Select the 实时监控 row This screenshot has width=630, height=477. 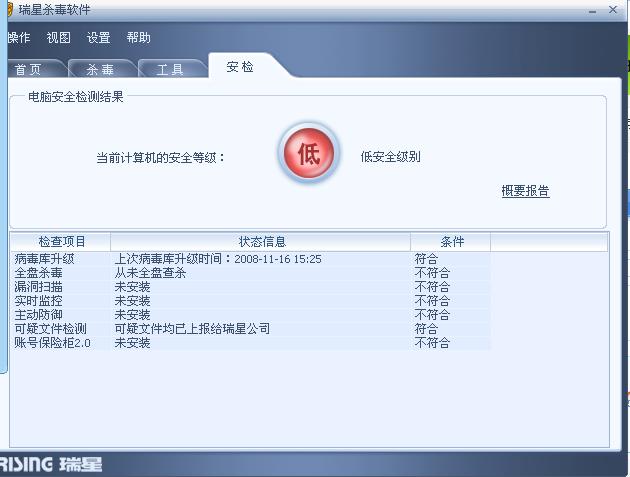pos(251,301)
